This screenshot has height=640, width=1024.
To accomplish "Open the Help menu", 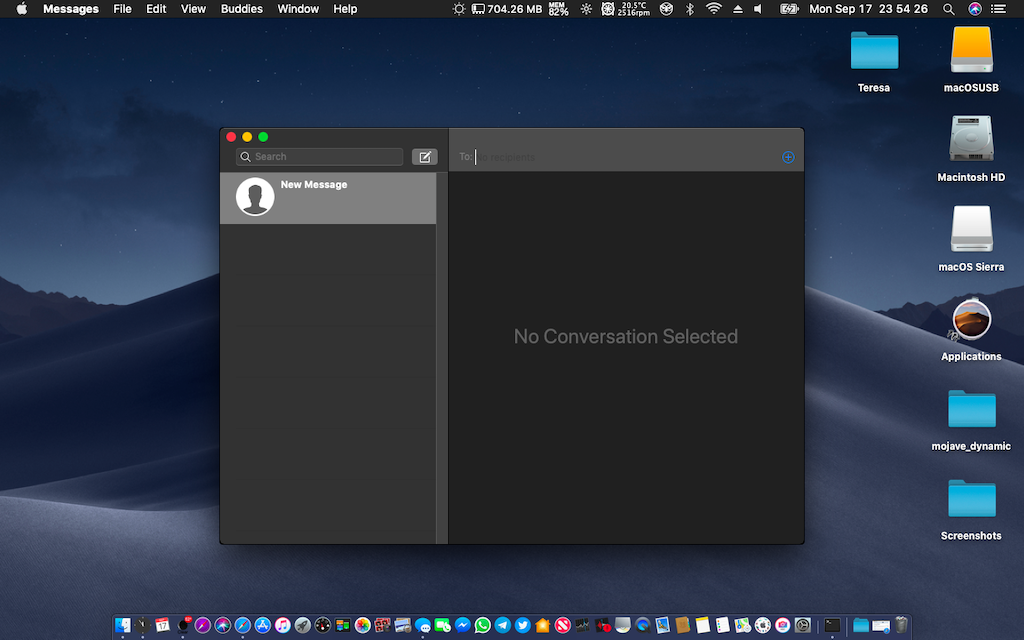I will (345, 8).
